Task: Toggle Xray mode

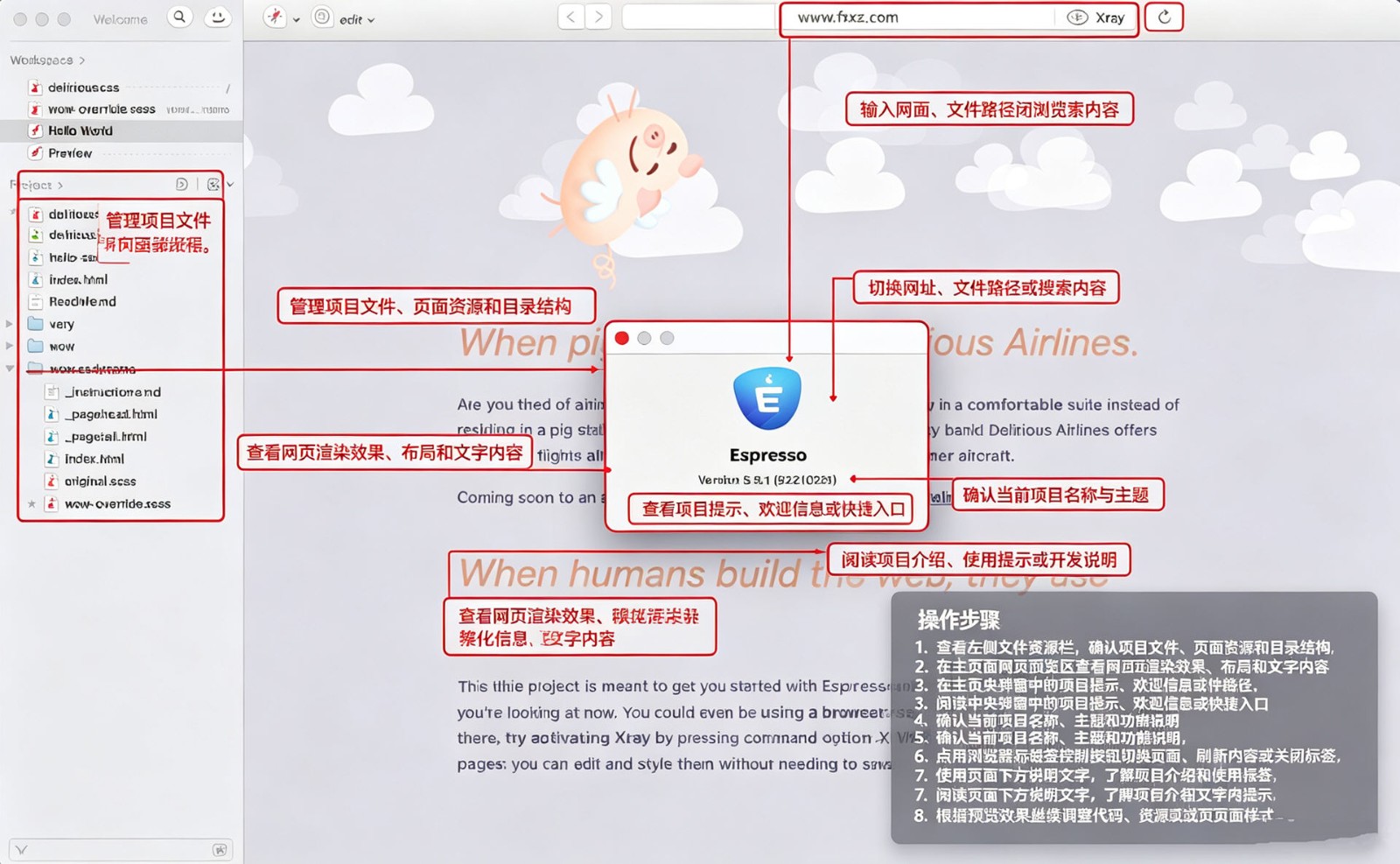Action: (1096, 18)
